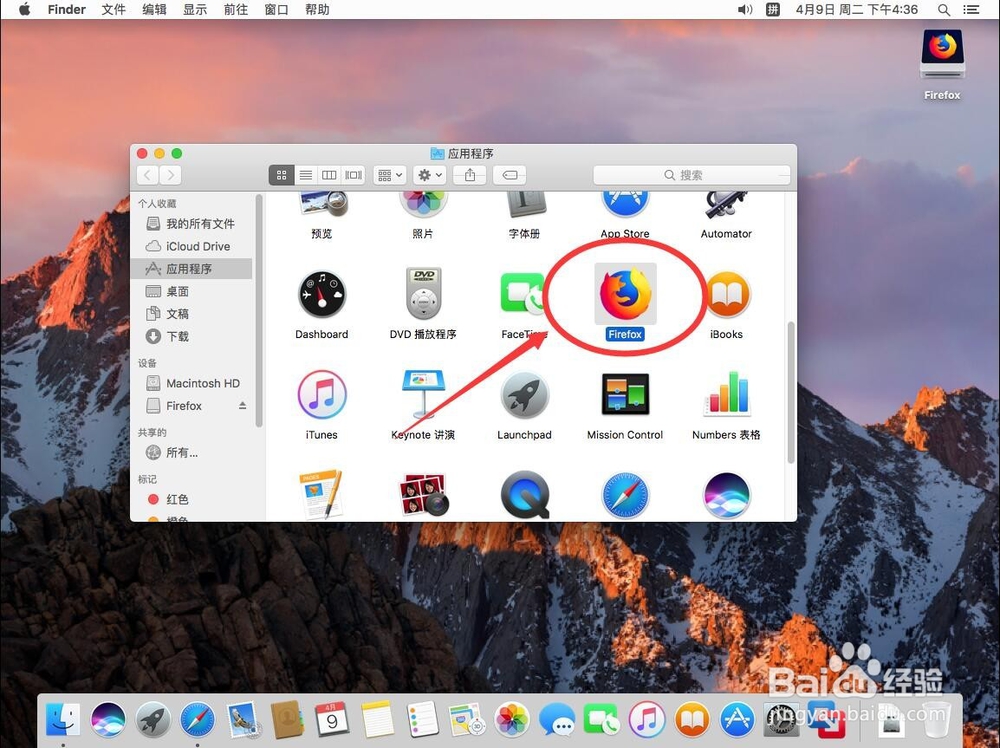Select the Automator app icon

726,205
